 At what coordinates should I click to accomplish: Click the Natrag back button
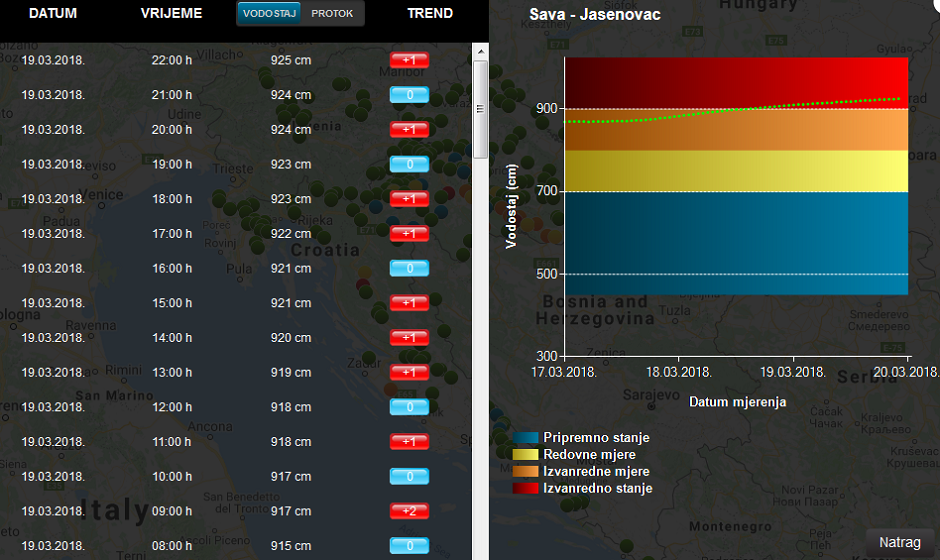coord(900,542)
